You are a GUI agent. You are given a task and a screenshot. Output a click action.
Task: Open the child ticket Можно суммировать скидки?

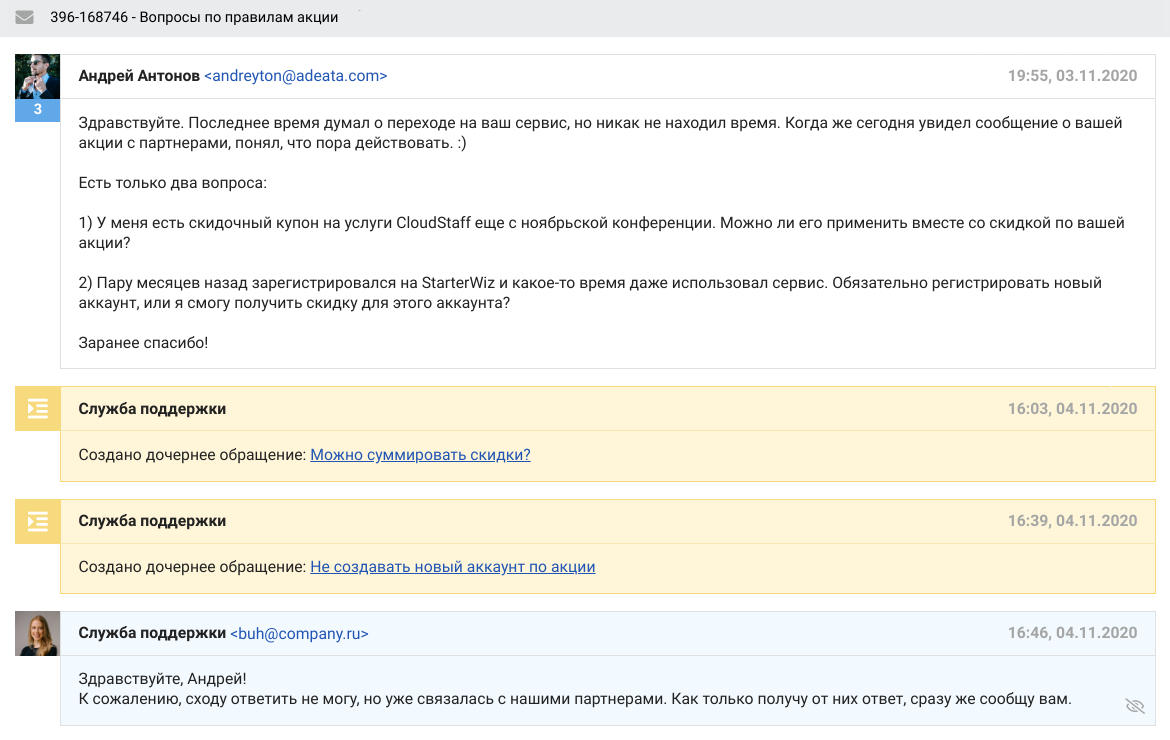419,454
